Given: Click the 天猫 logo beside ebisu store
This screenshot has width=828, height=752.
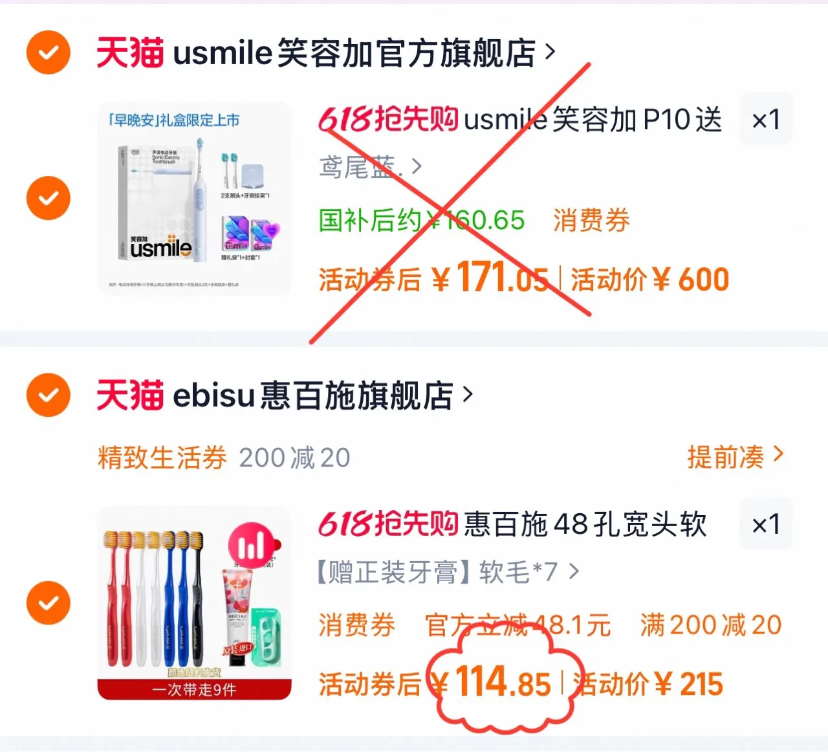Looking at the screenshot, I should coord(130,395).
